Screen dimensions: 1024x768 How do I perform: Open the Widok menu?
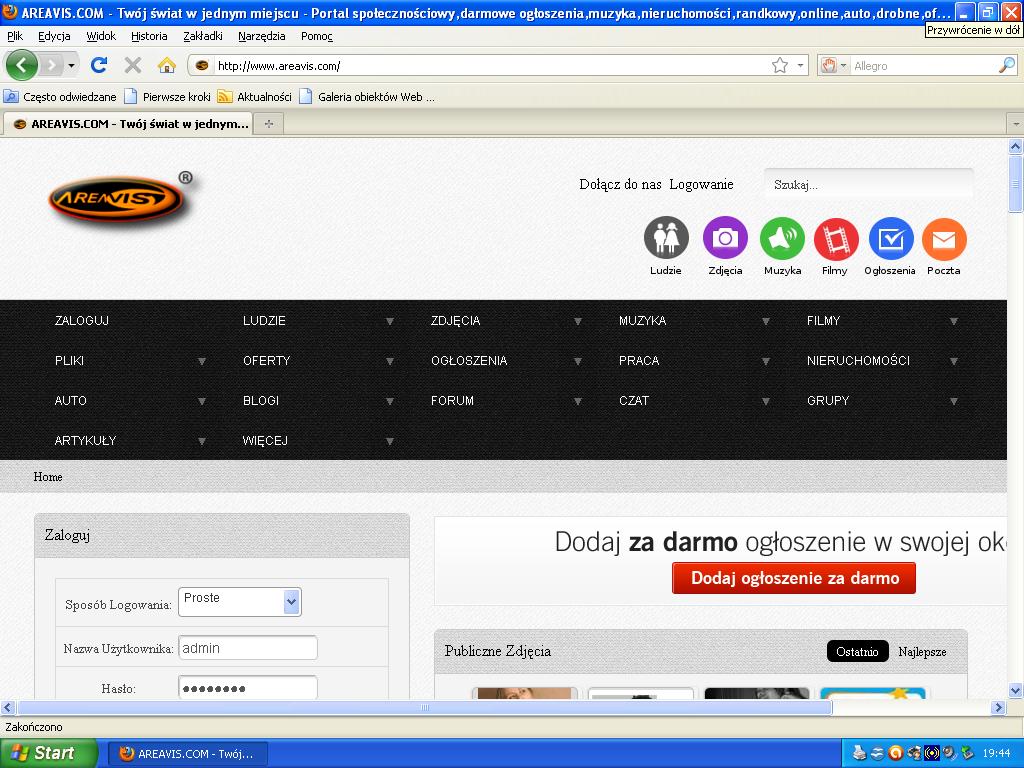(x=101, y=36)
